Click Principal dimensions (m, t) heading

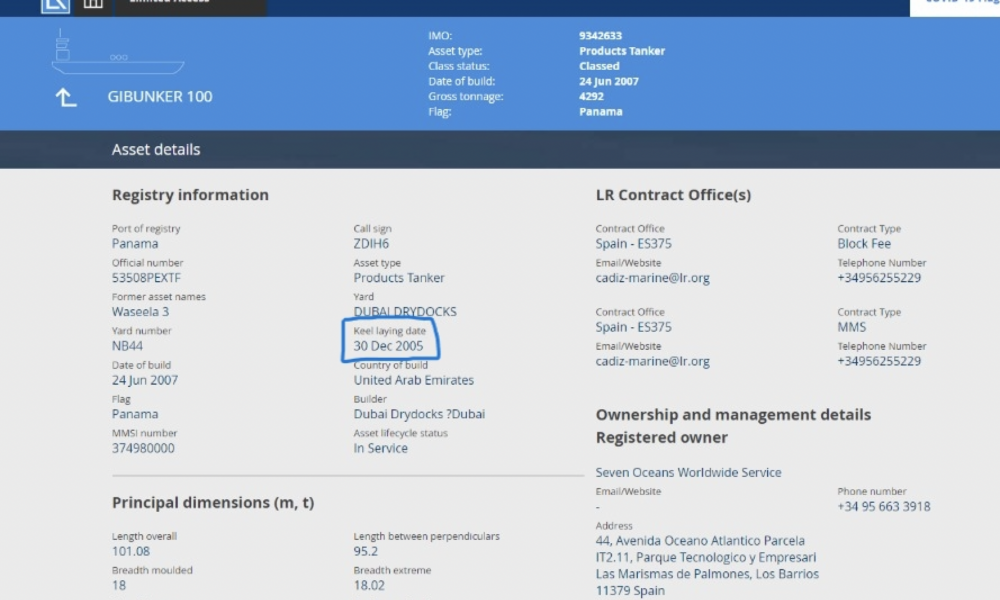tap(213, 502)
